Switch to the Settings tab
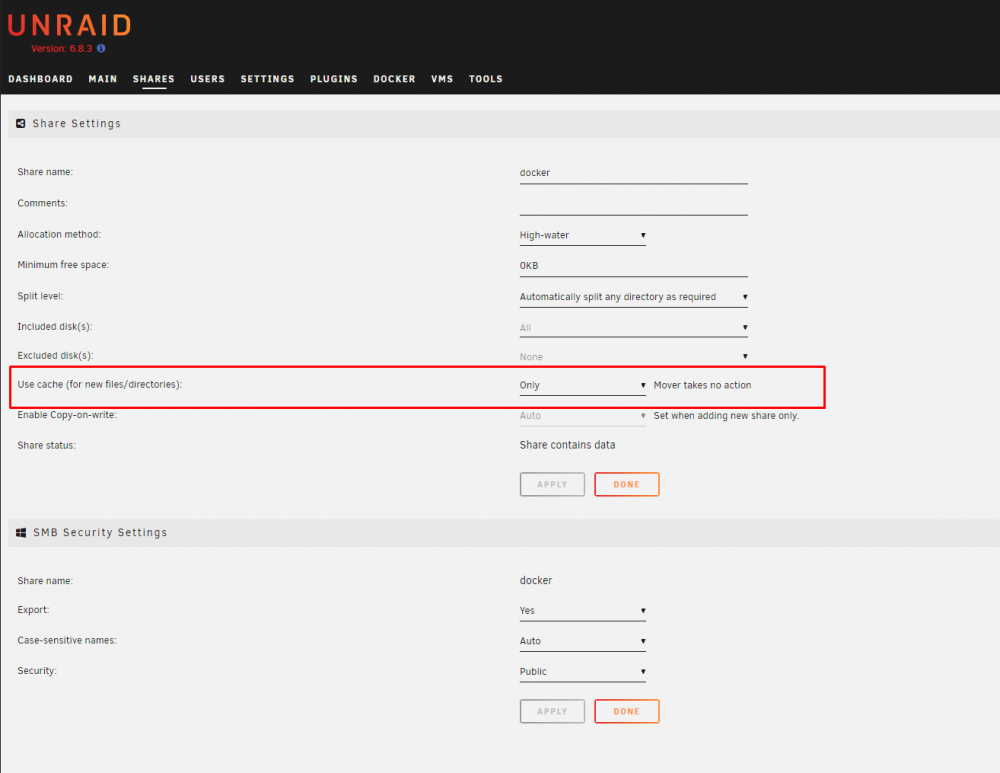The width and height of the screenshot is (1000, 773). coord(267,79)
